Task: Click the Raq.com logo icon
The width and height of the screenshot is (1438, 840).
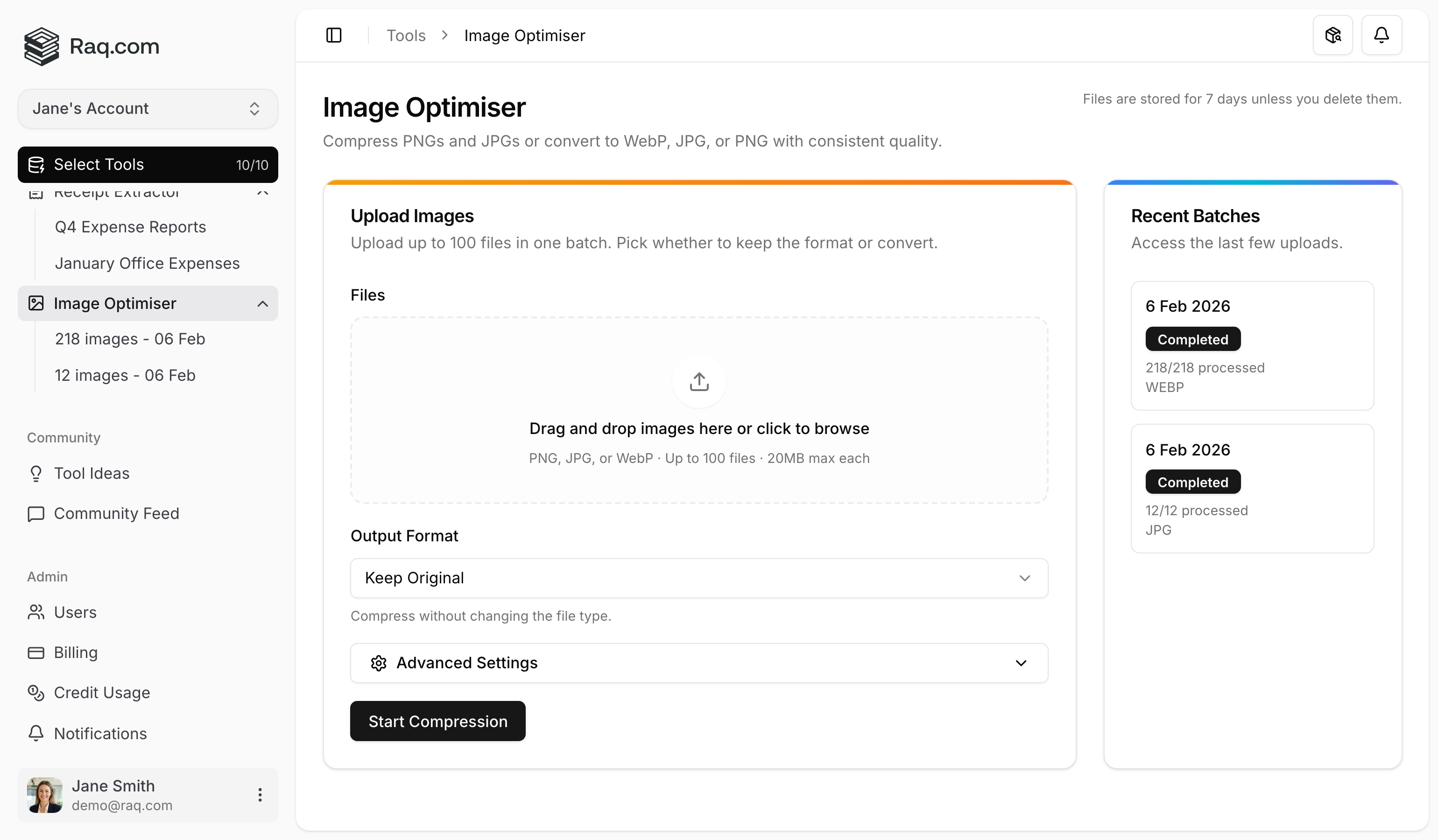Action: point(41,46)
